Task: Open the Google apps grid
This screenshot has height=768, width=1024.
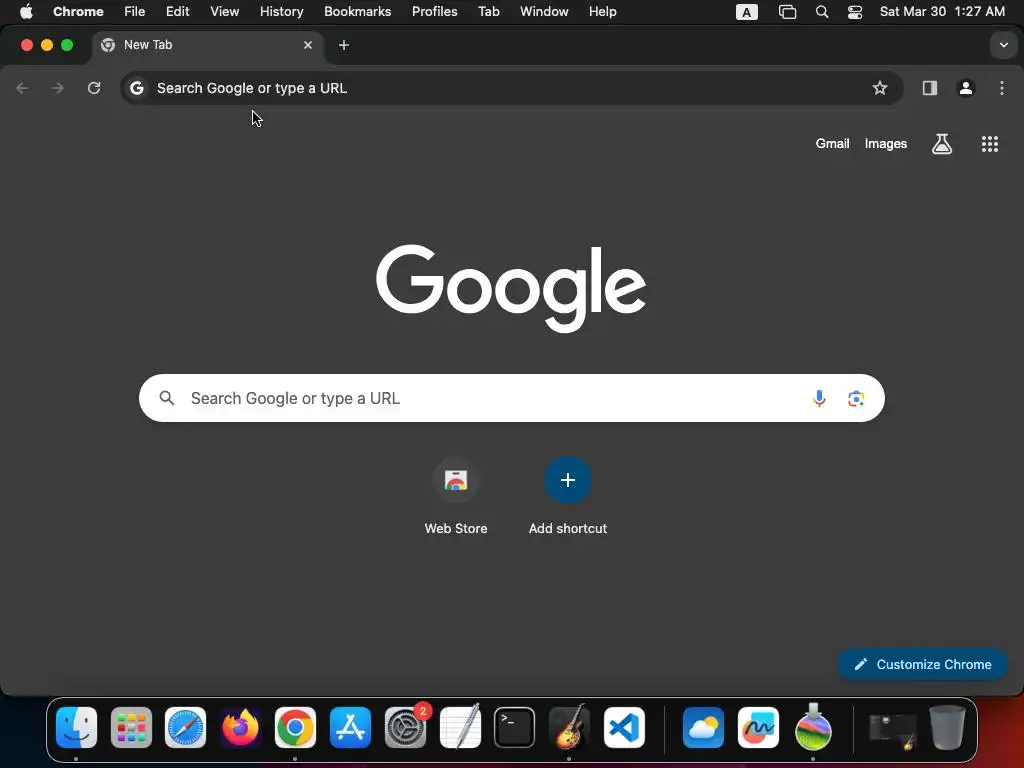Action: pos(990,144)
